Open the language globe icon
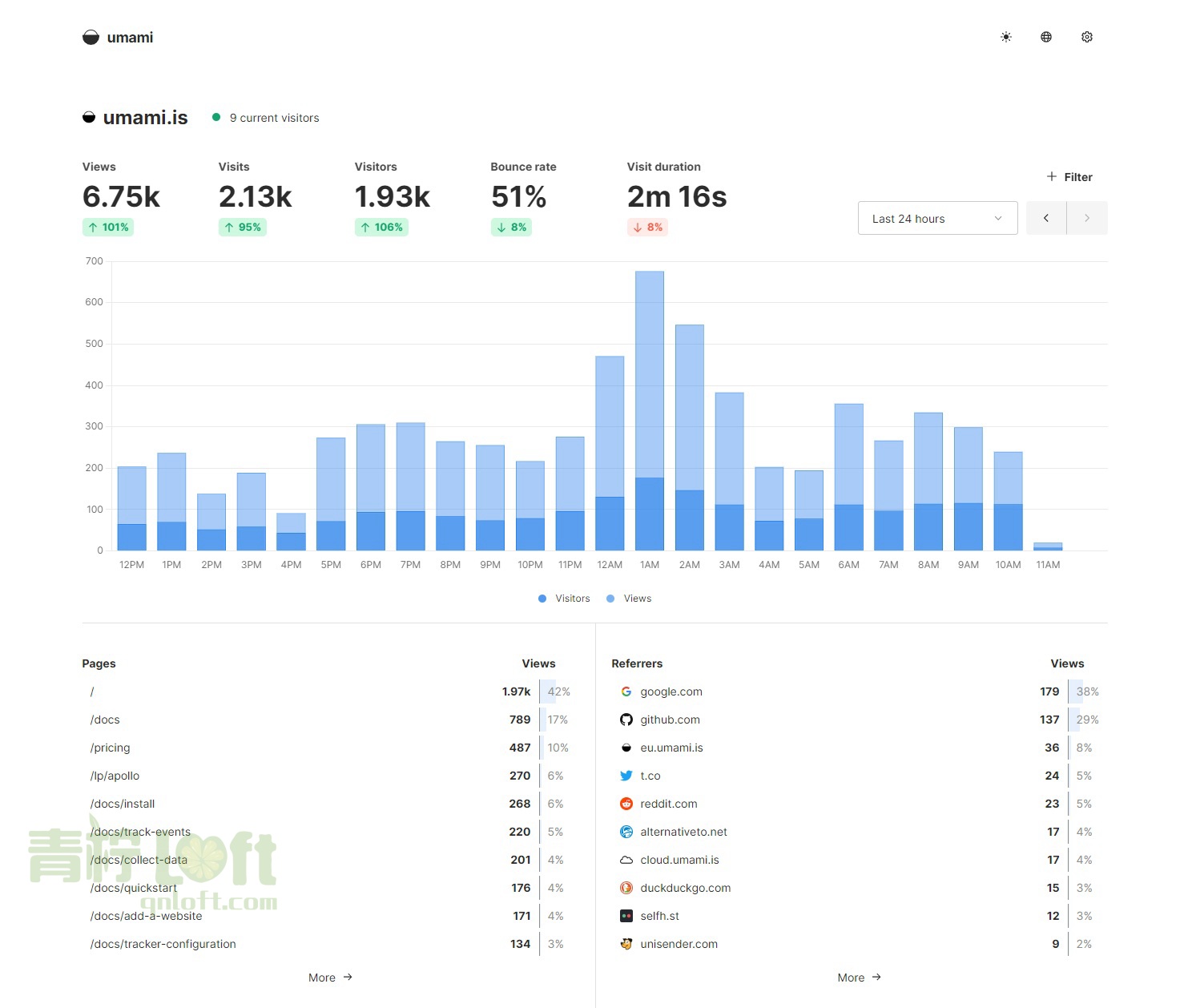The image size is (1188, 1008). (x=1046, y=37)
